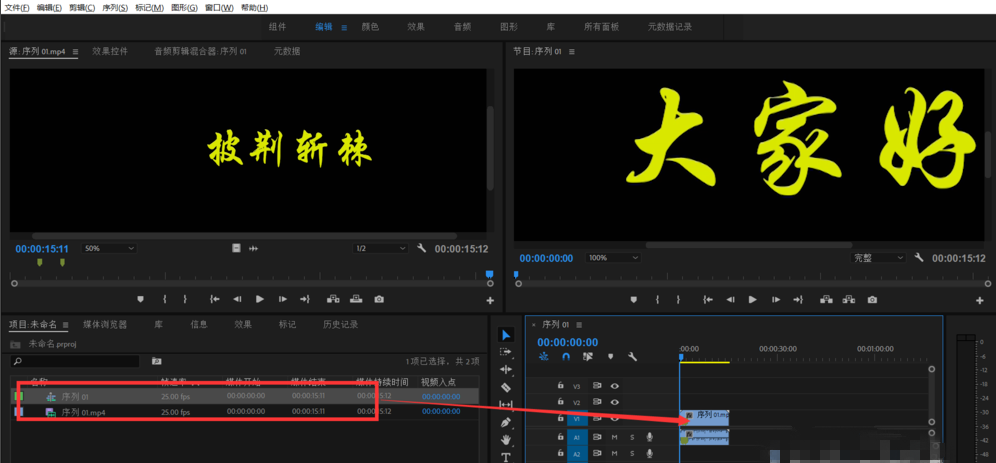Viewport: 996px width, 463px height.
Task: Open Source monitor 1/2 resolution dropdown
Action: (380, 248)
